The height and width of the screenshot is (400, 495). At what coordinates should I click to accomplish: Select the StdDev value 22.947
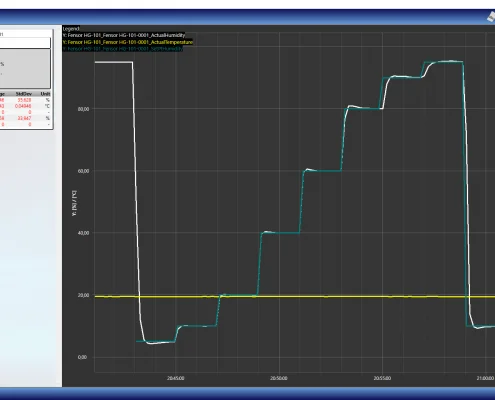coord(24,118)
